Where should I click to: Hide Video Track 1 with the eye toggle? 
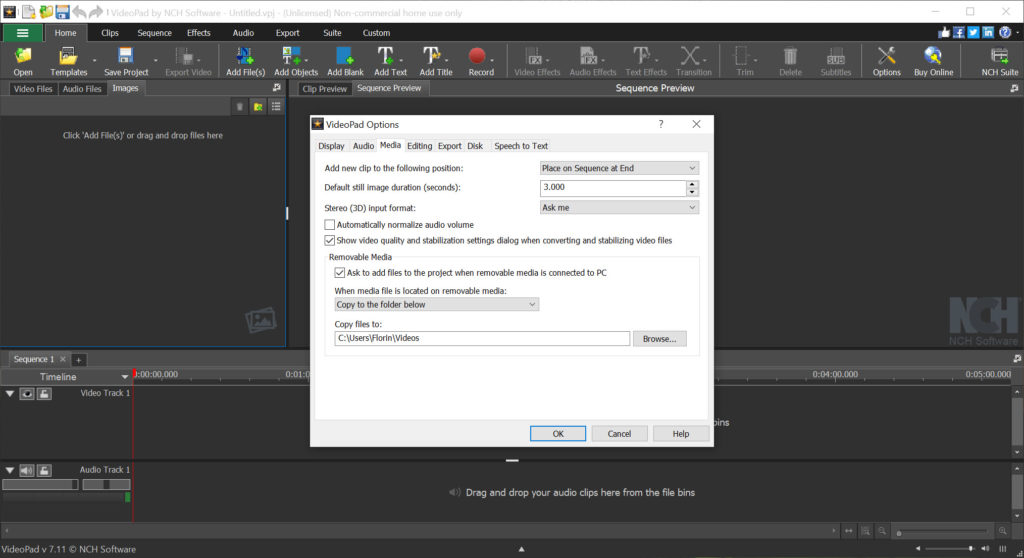click(x=27, y=393)
